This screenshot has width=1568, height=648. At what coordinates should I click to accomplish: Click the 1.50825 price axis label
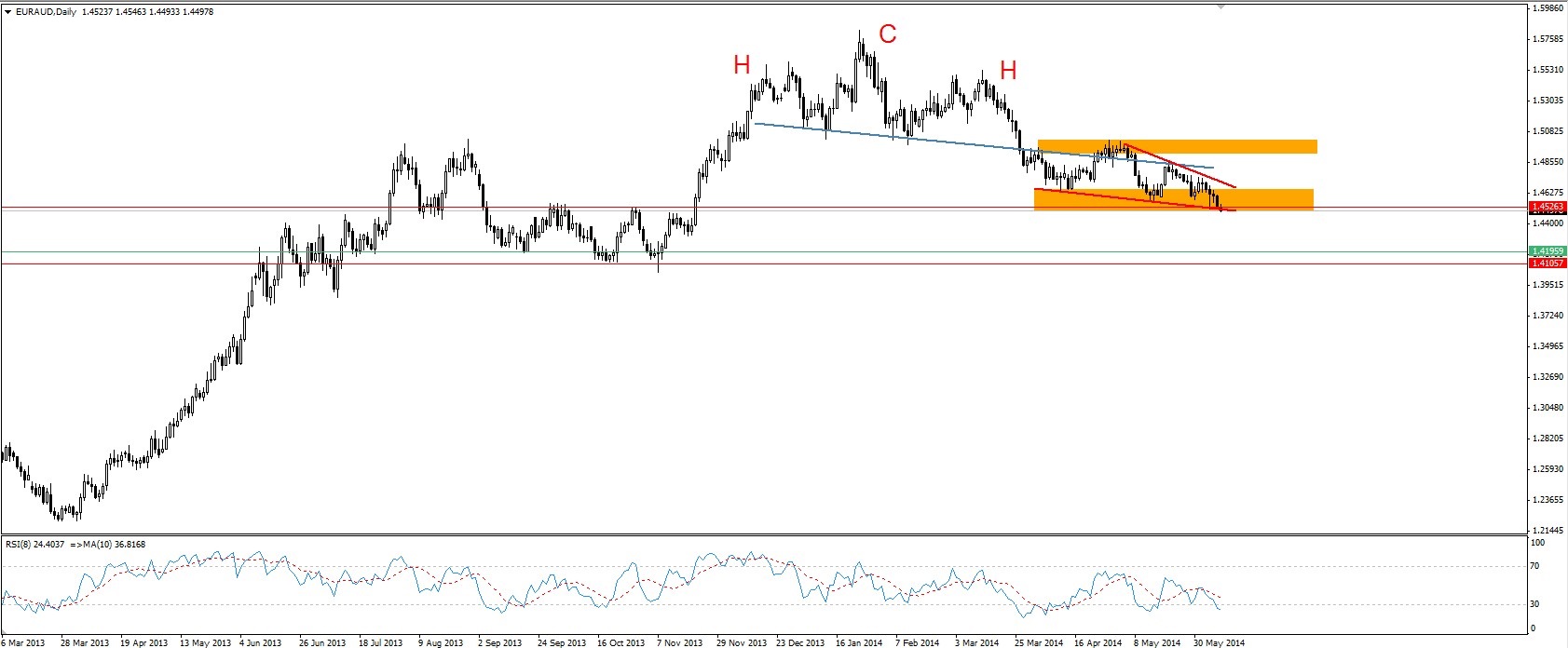[1548, 131]
